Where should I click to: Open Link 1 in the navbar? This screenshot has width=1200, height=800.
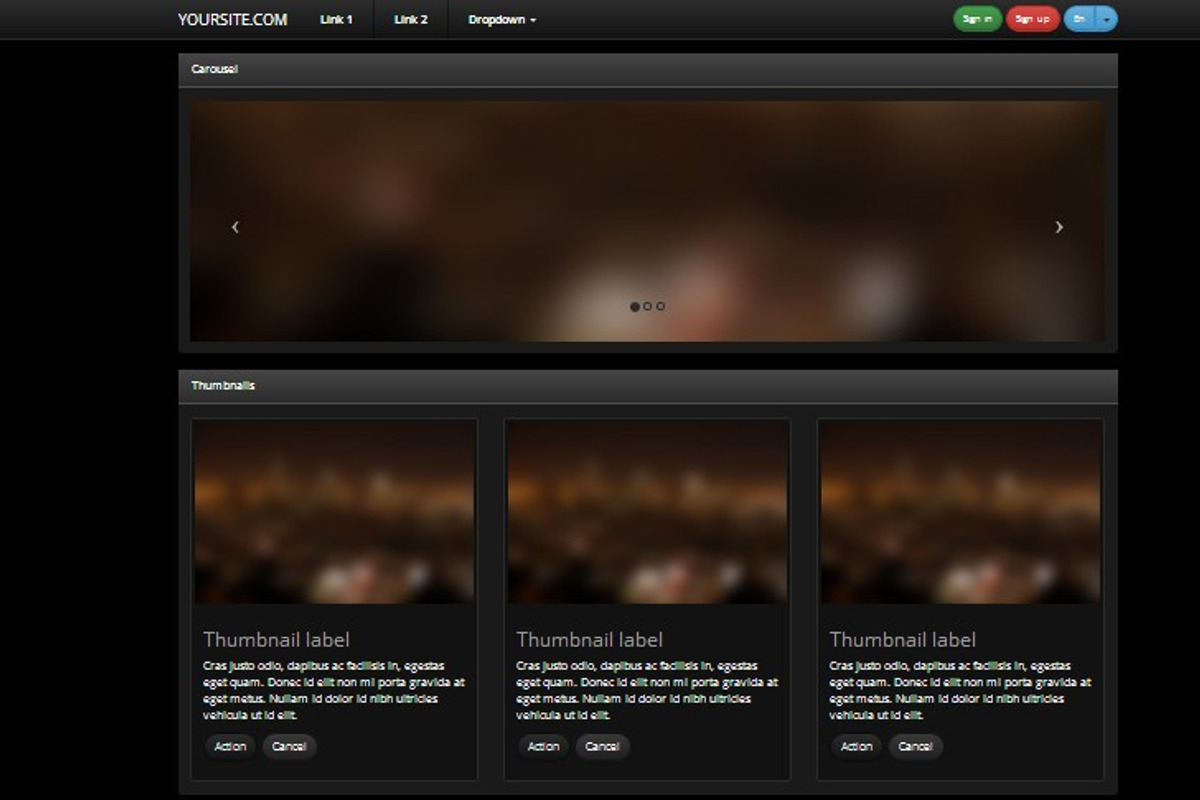pyautogui.click(x=335, y=19)
